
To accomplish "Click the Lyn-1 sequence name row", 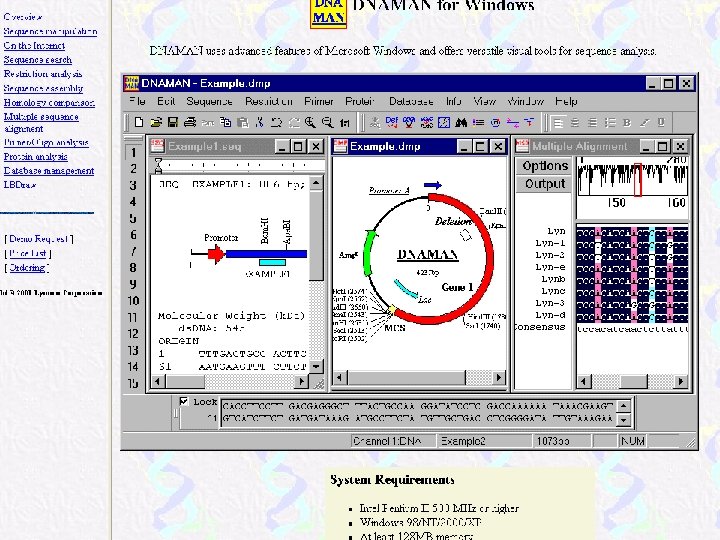I will [550, 243].
